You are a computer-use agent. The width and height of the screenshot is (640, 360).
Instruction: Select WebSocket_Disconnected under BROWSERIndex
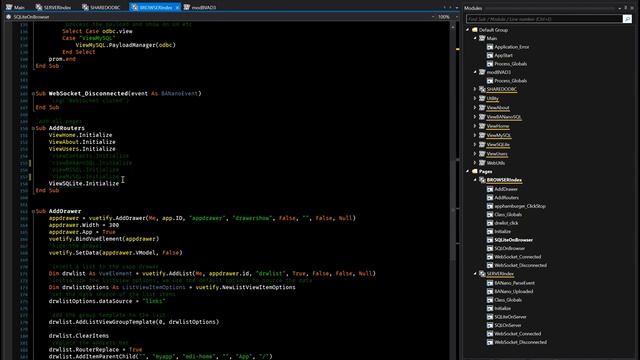click(520, 265)
